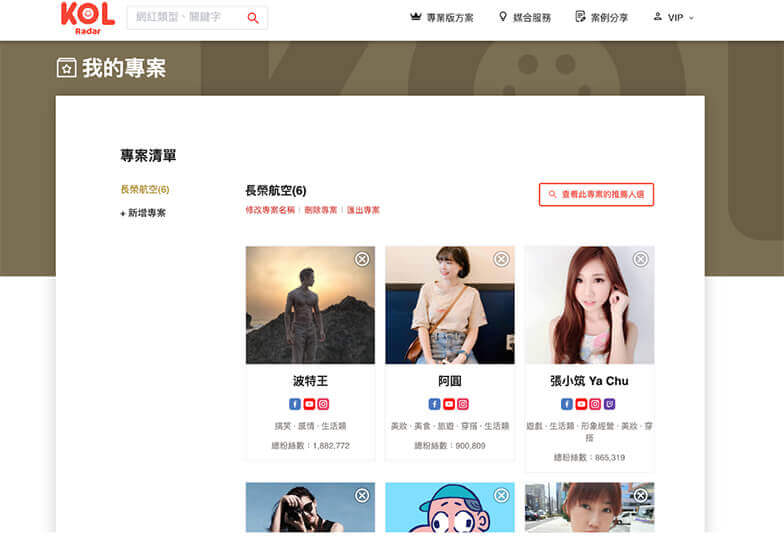Open 張小筑 Ya Chu's purple Twitch icon

pyautogui.click(x=609, y=404)
